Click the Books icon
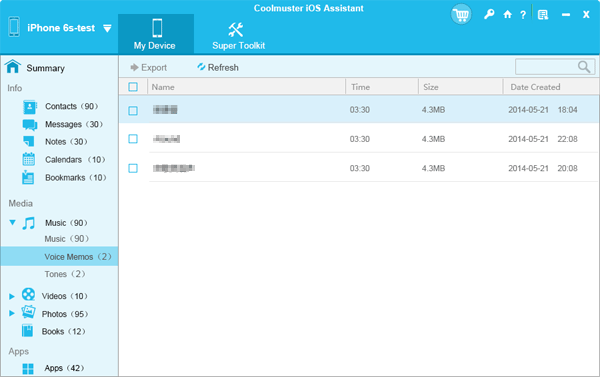Viewport: 600px width, 377px height. coord(28,330)
